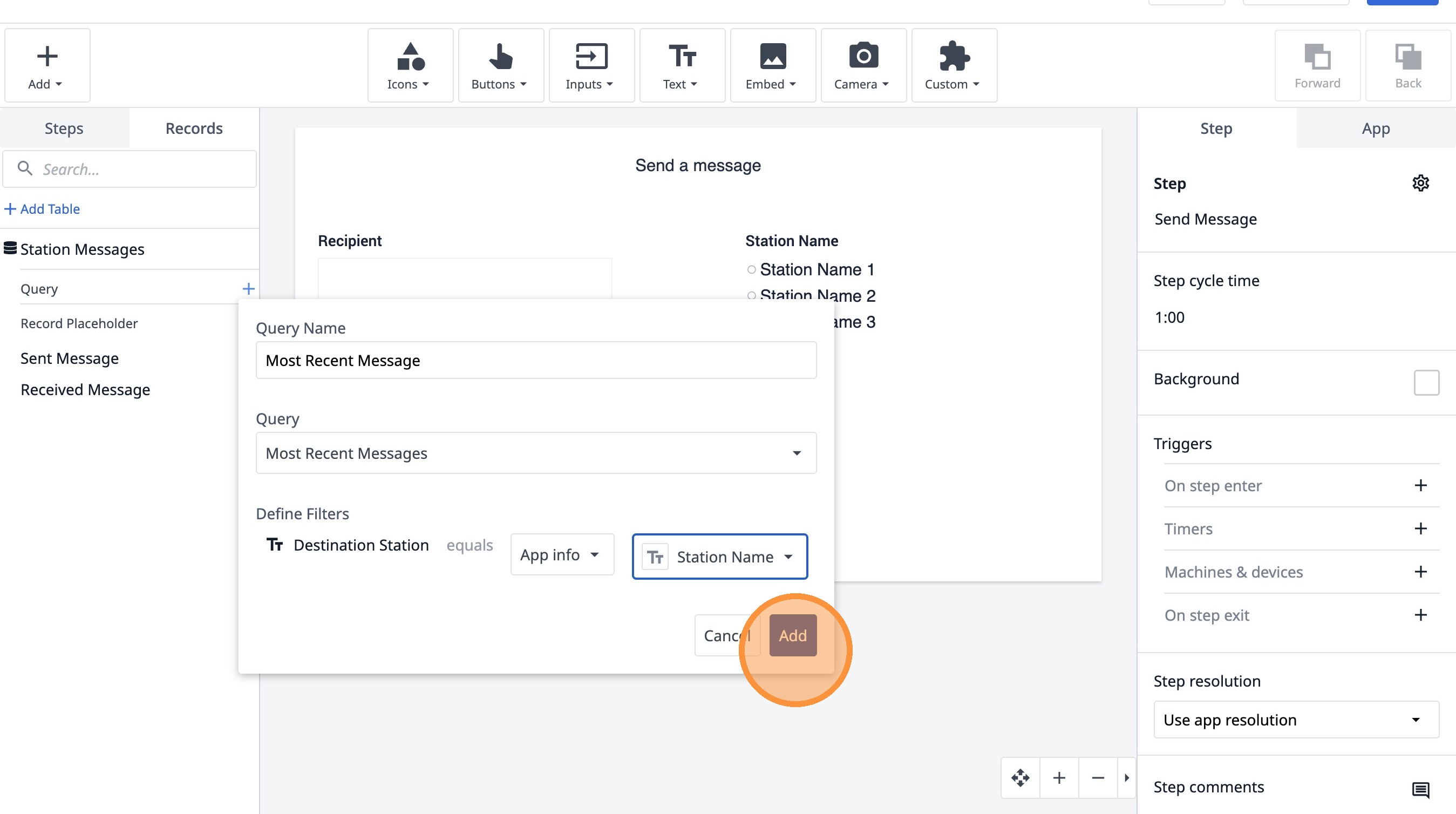
Task: Add an On step enter trigger
Action: click(1420, 486)
